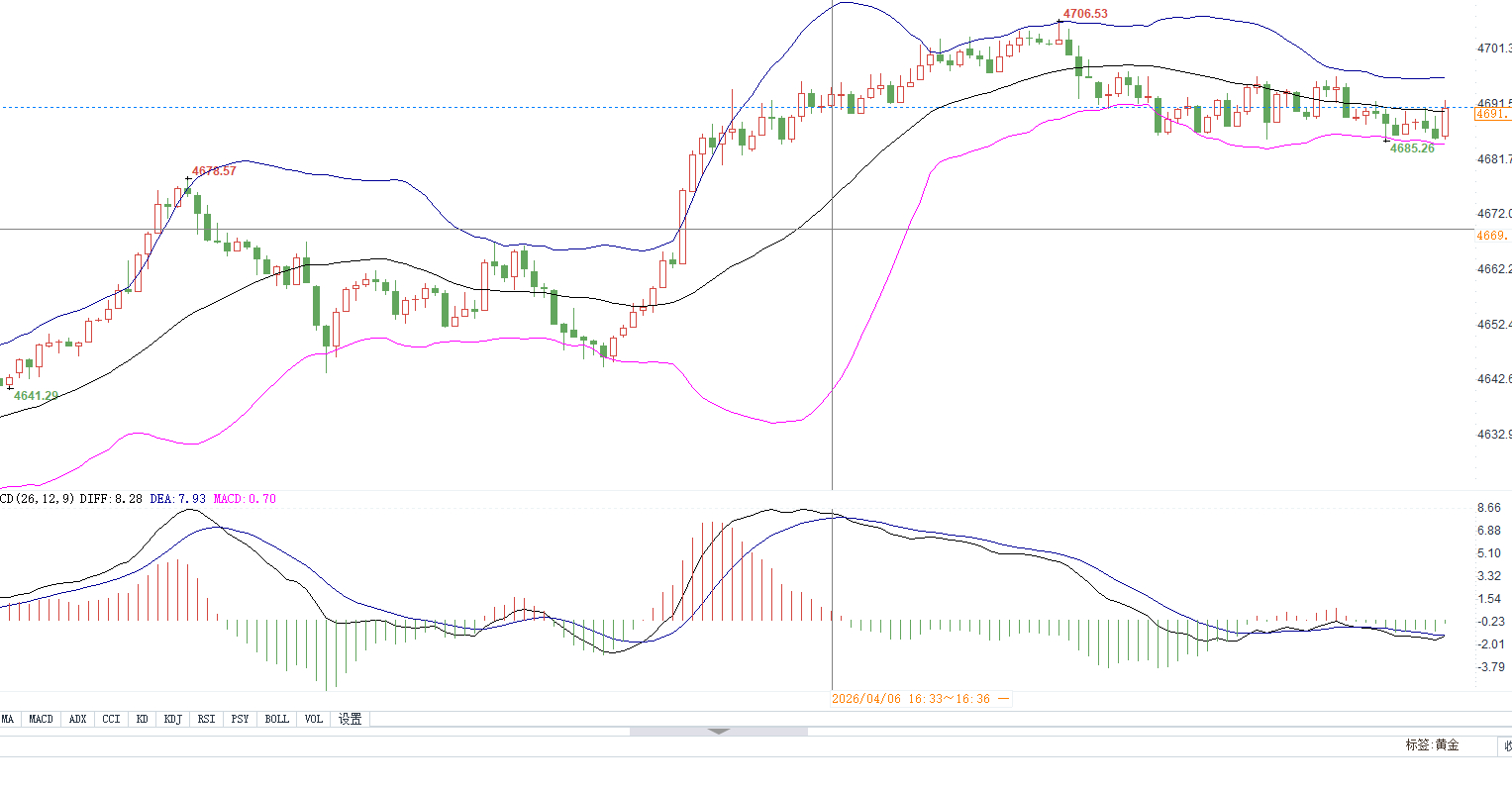Click the 4642.6 price axis value
1512x791 pixels.
(1493, 378)
